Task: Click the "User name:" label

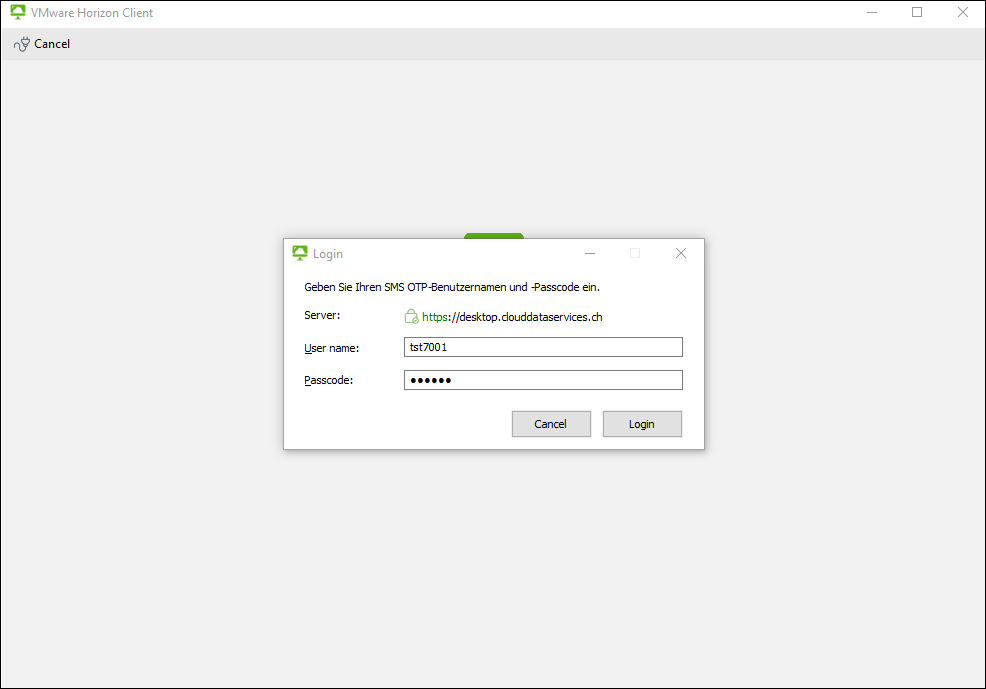Action: point(331,348)
